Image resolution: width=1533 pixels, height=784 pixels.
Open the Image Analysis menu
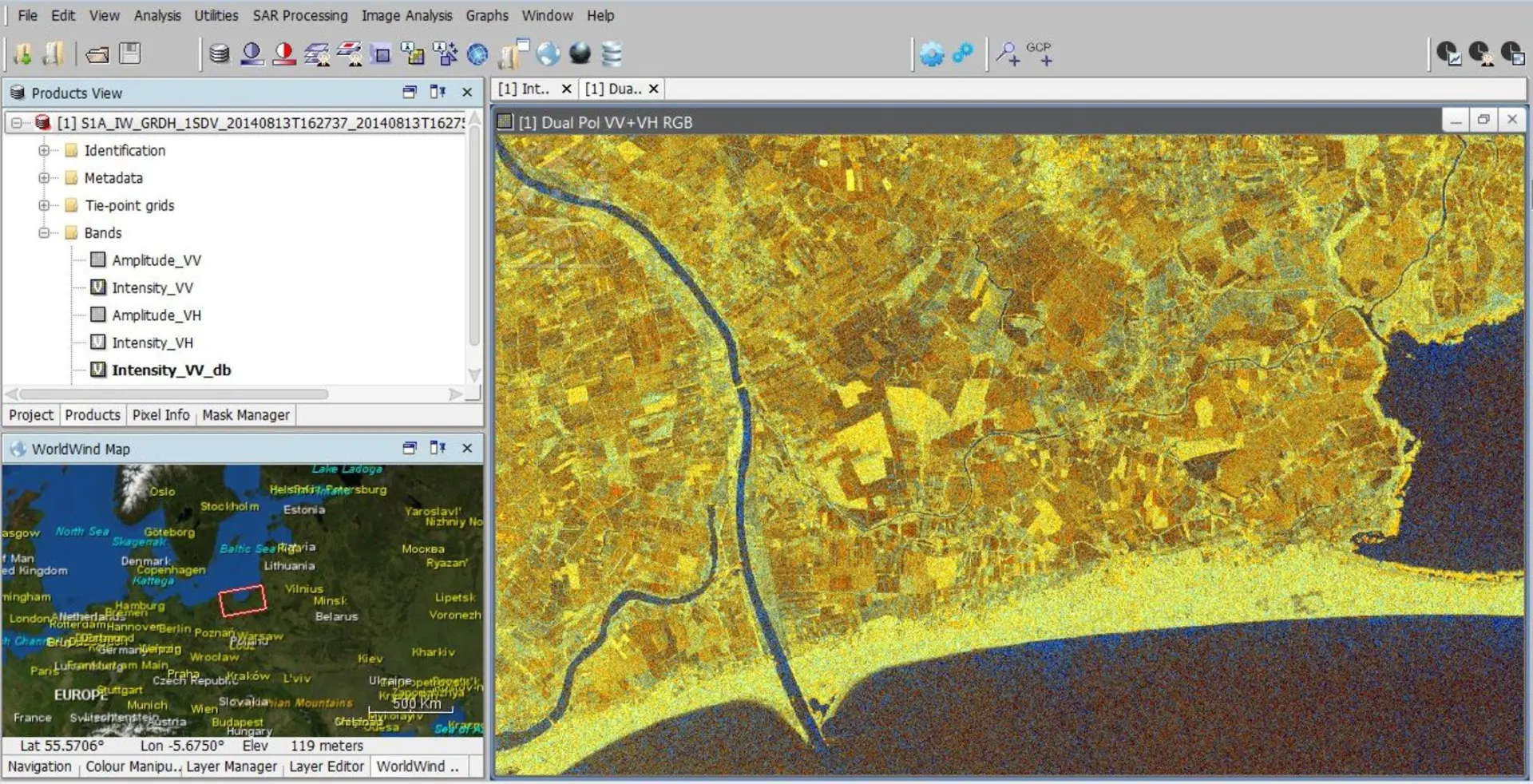tap(406, 15)
